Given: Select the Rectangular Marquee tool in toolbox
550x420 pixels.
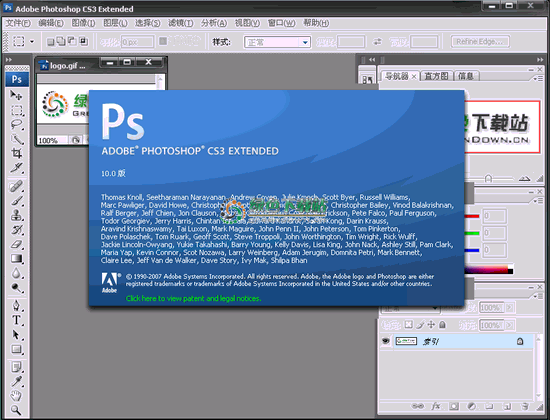Looking at the screenshot, I should coord(16,111).
